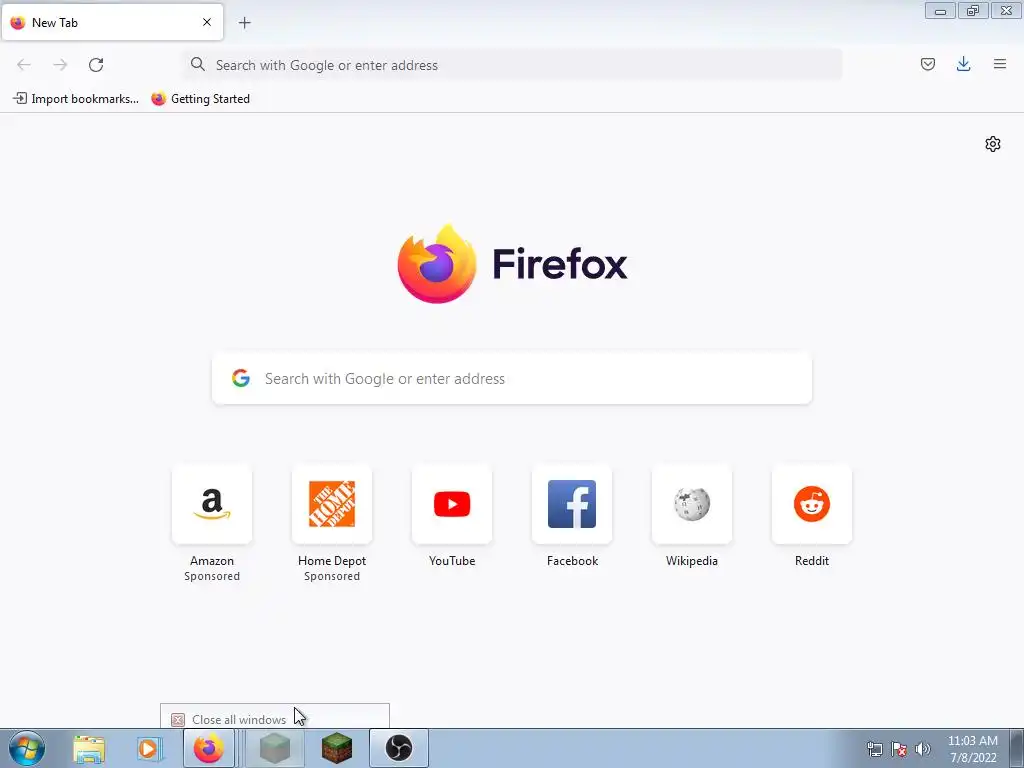1024x768 pixels.
Task: Open the Windows Start menu
Action: (27, 748)
